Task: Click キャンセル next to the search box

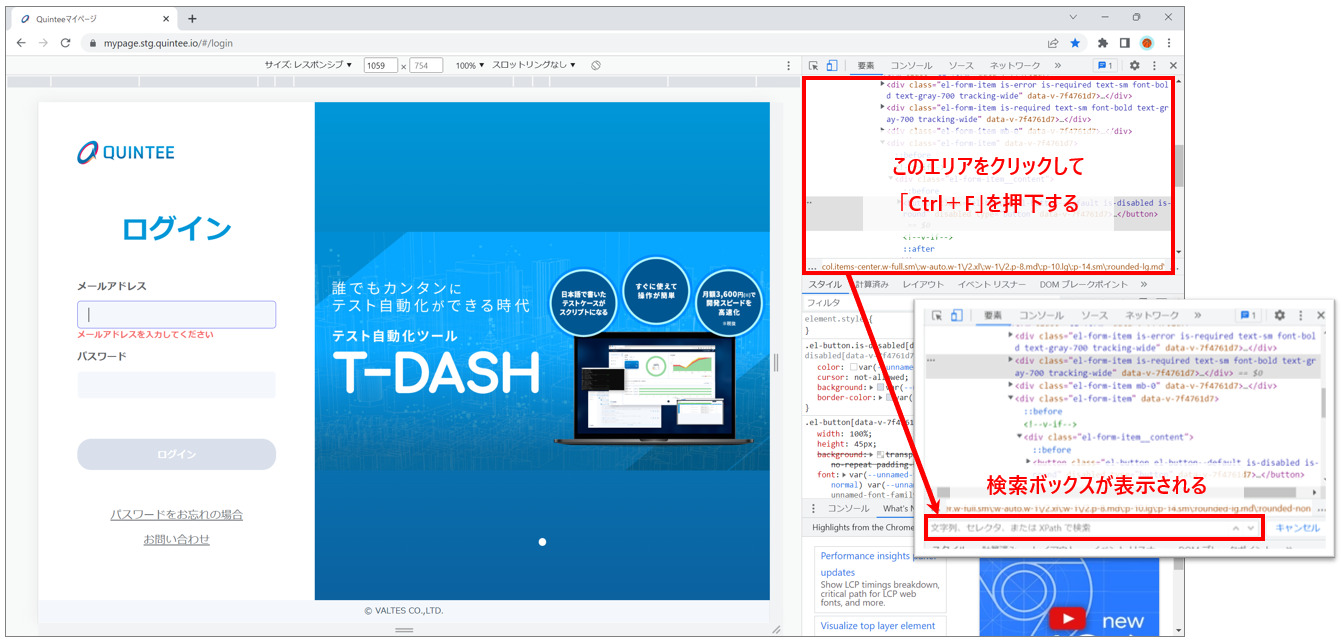Action: (1298, 528)
